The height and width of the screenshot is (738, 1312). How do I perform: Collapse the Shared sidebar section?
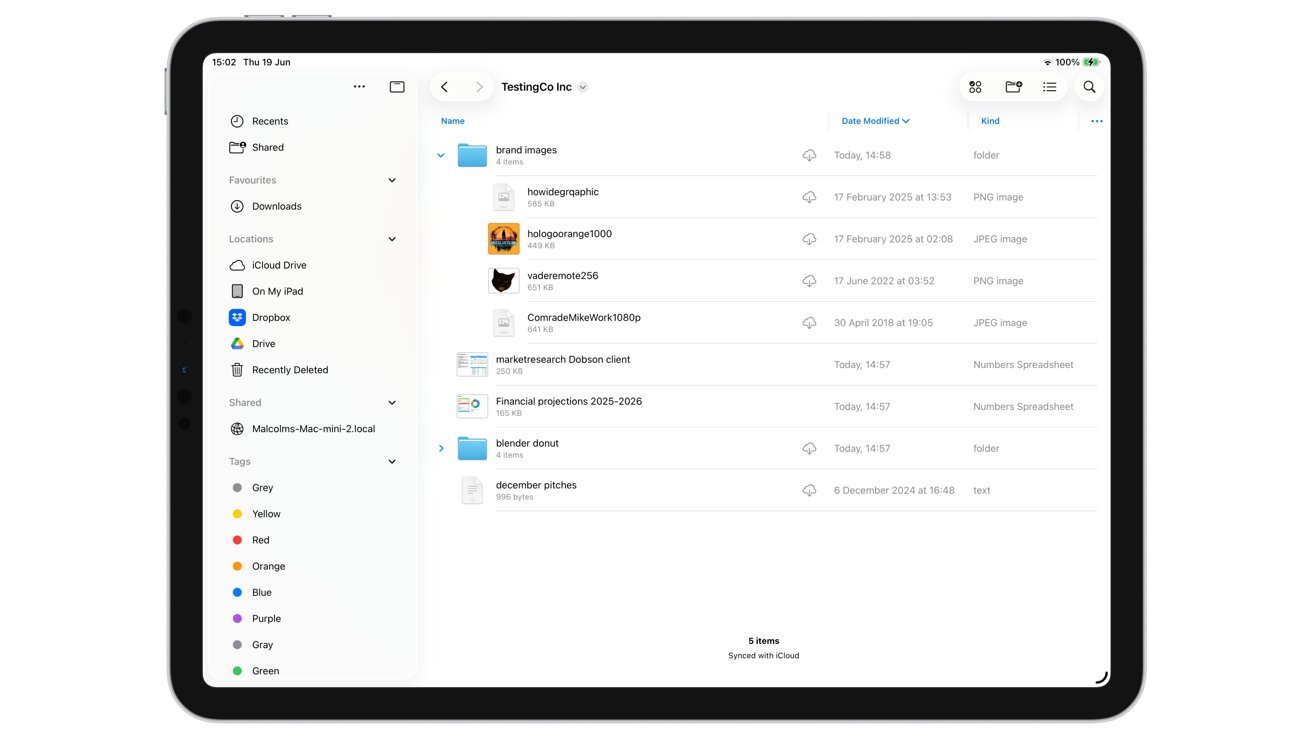(x=392, y=403)
